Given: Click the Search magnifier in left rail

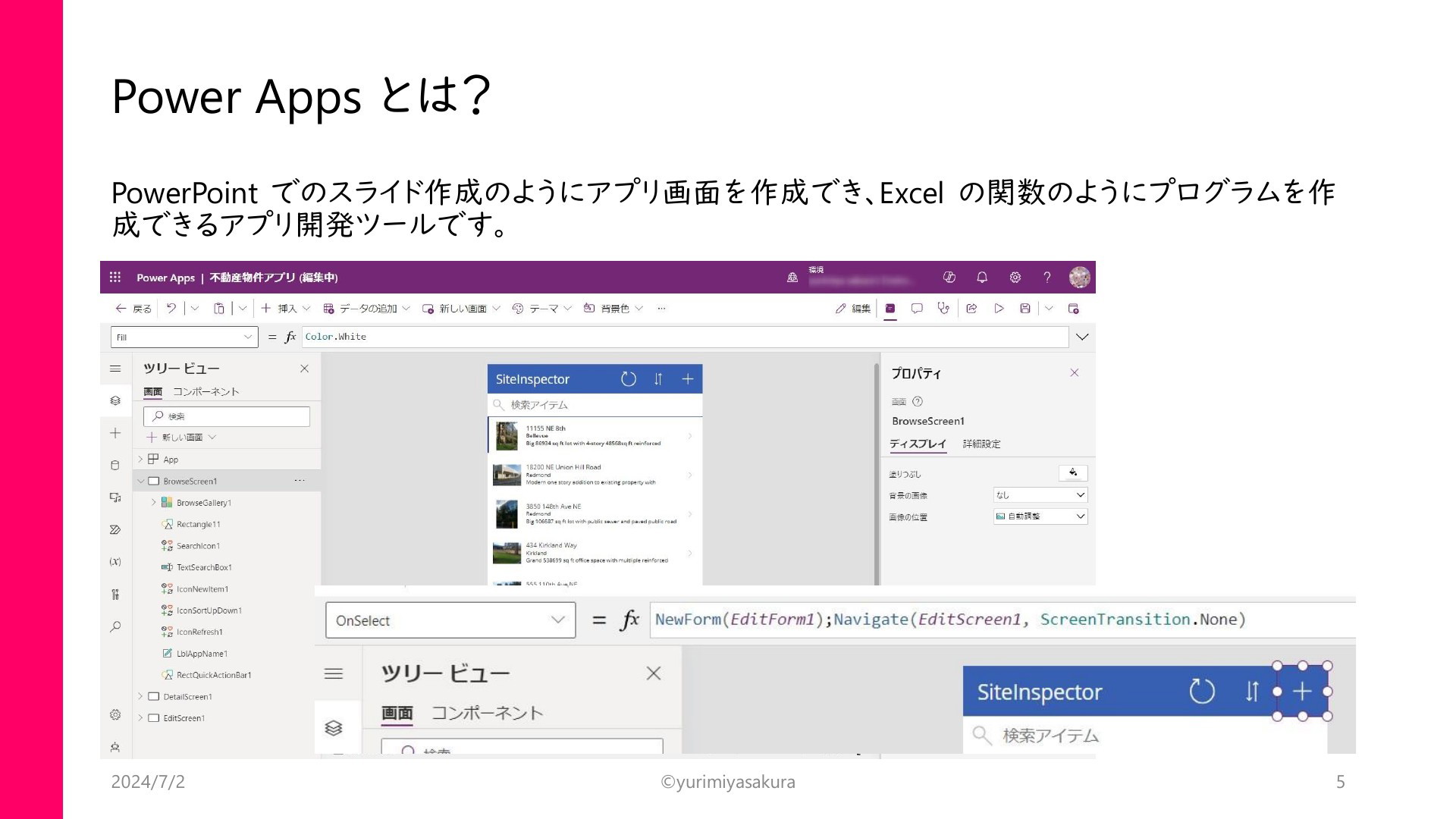Looking at the screenshot, I should coord(115,627).
